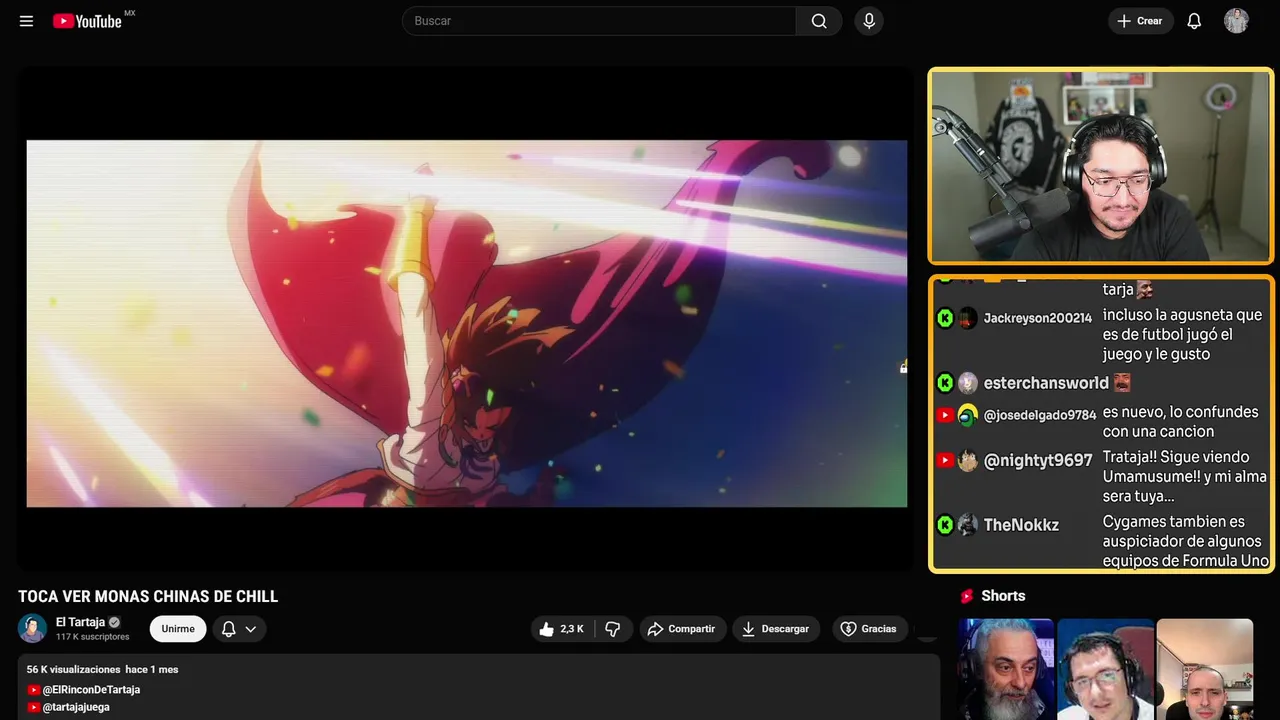The width and height of the screenshot is (1280, 720).
Task: Open the Crear button
Action: click(1140, 21)
